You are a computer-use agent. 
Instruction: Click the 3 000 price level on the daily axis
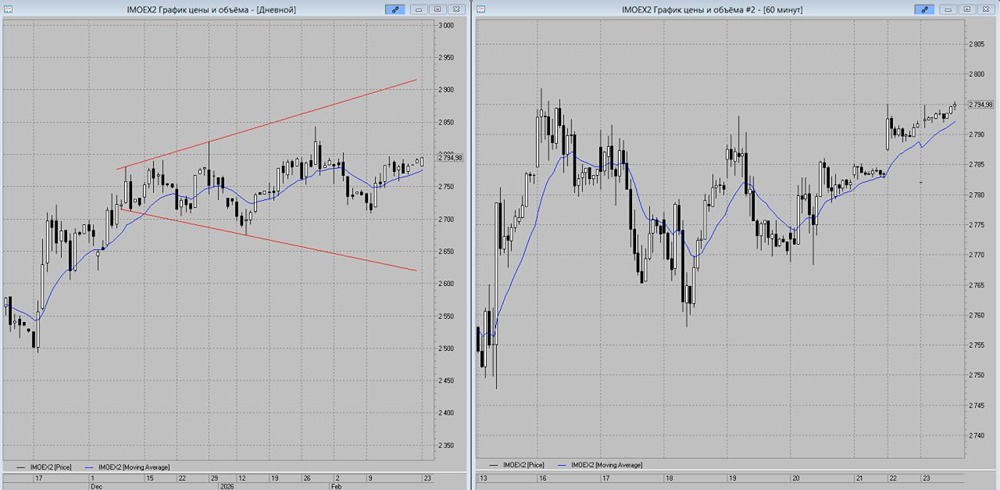coord(445,26)
